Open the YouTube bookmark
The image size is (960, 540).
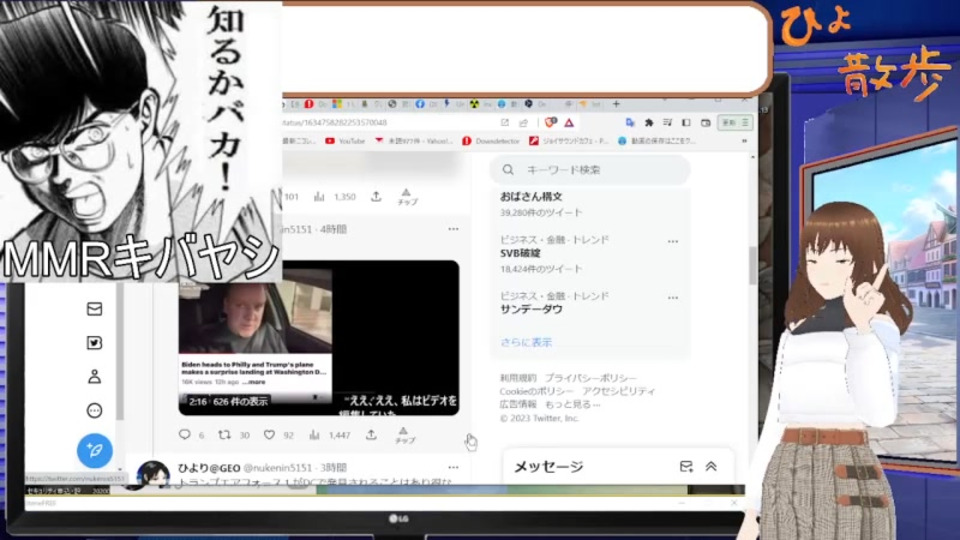pyautogui.click(x=345, y=141)
